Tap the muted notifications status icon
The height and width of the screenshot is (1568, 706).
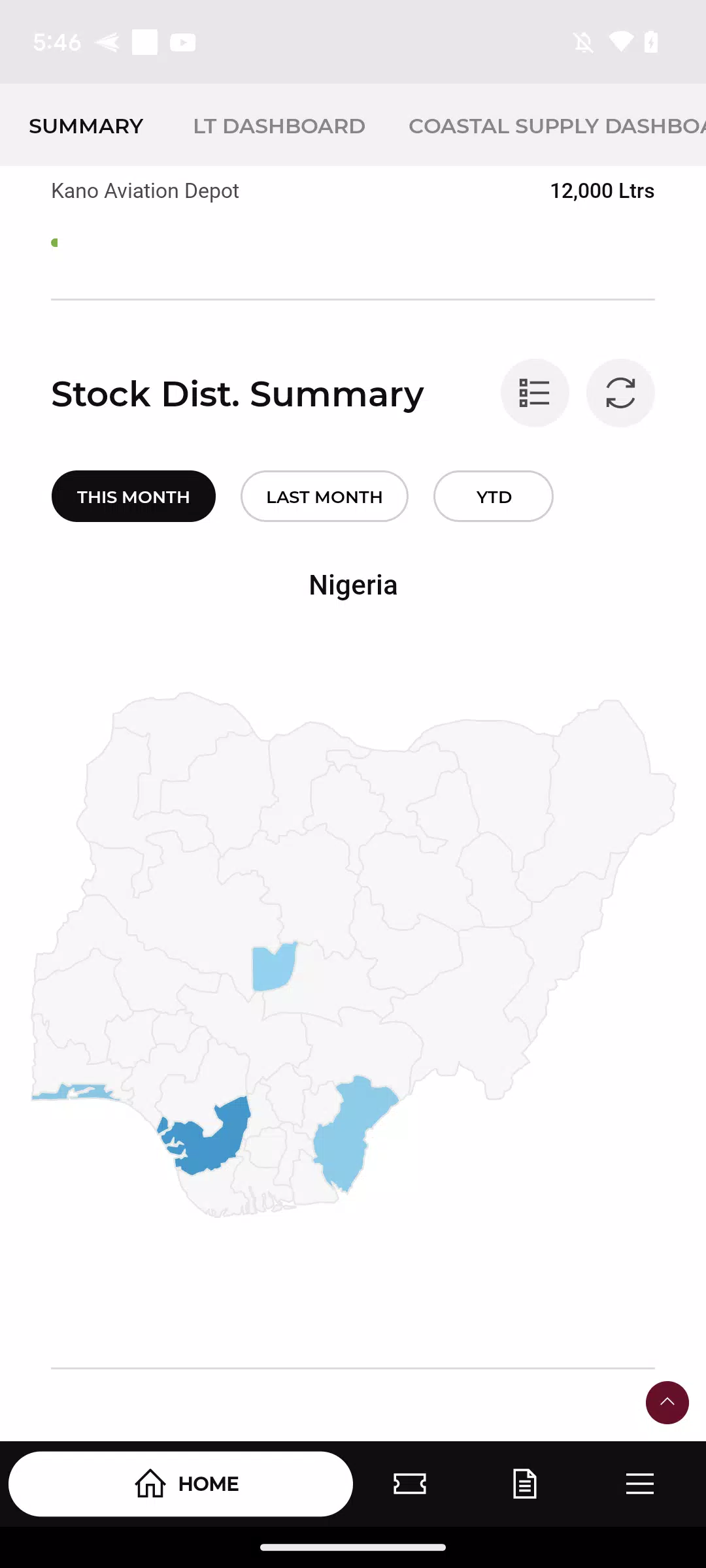583,43
